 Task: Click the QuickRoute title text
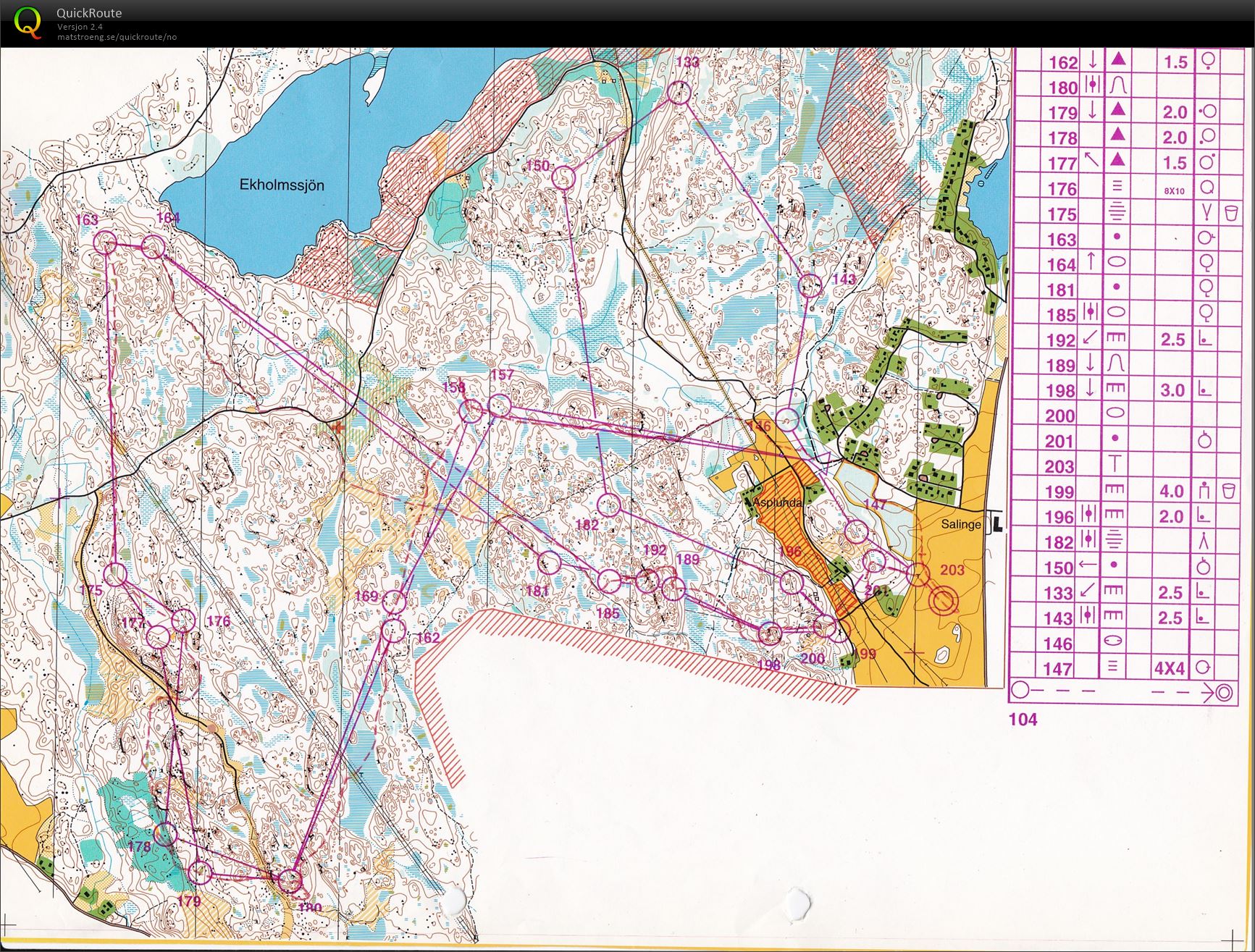(x=89, y=13)
